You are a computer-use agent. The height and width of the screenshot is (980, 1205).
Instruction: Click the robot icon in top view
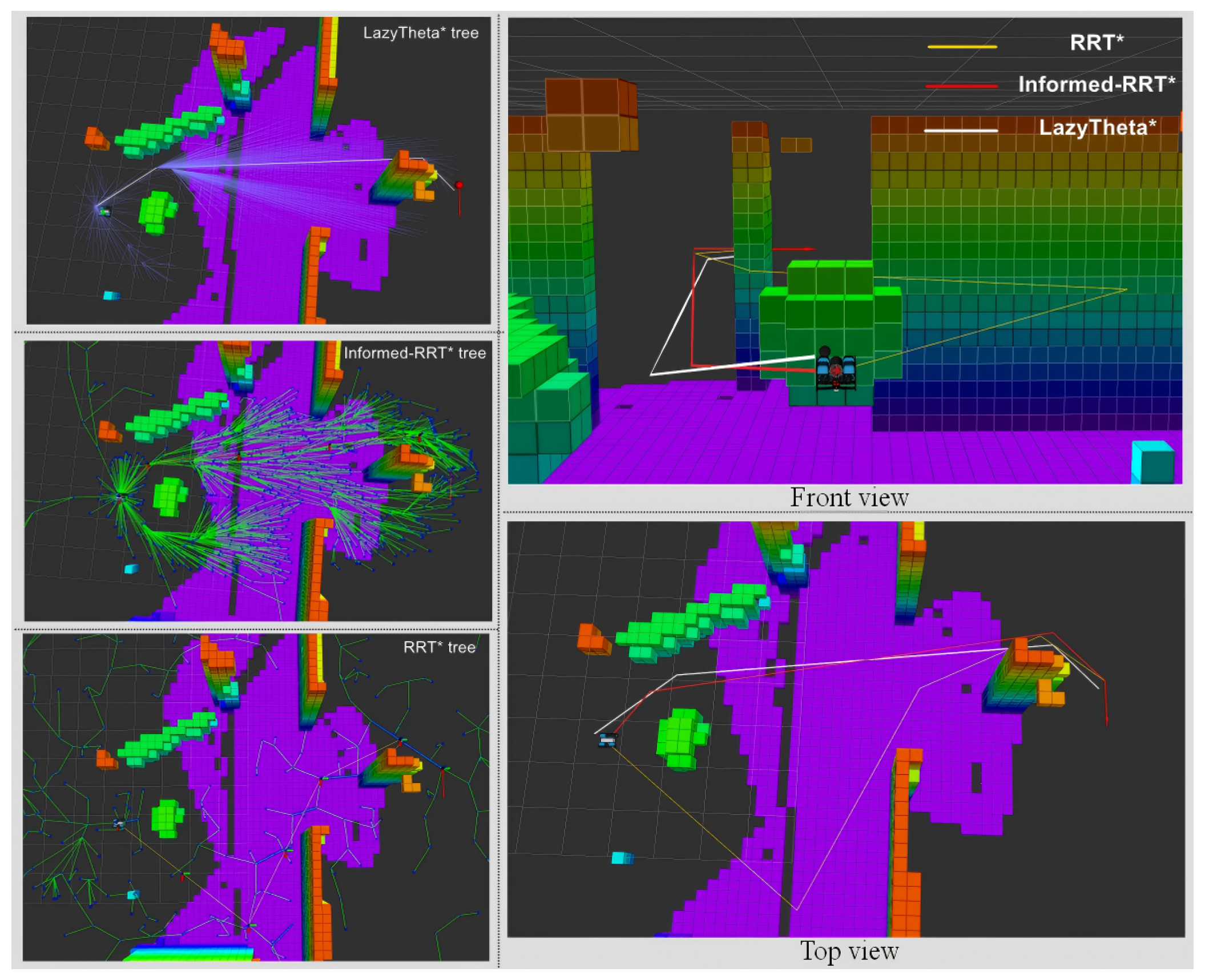(x=608, y=740)
